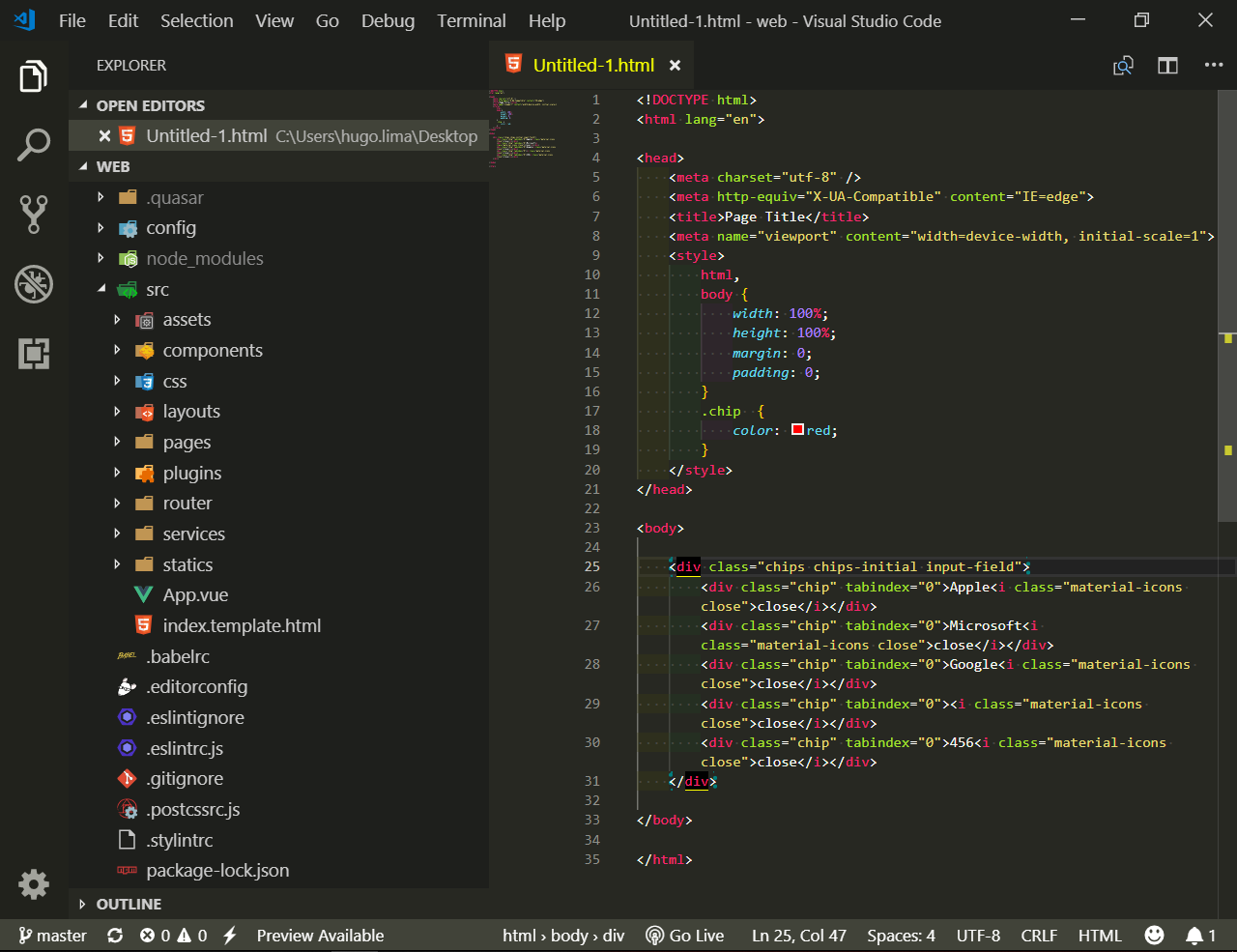The height and width of the screenshot is (952, 1237).
Task: Open the Extensions view
Action: click(x=34, y=354)
